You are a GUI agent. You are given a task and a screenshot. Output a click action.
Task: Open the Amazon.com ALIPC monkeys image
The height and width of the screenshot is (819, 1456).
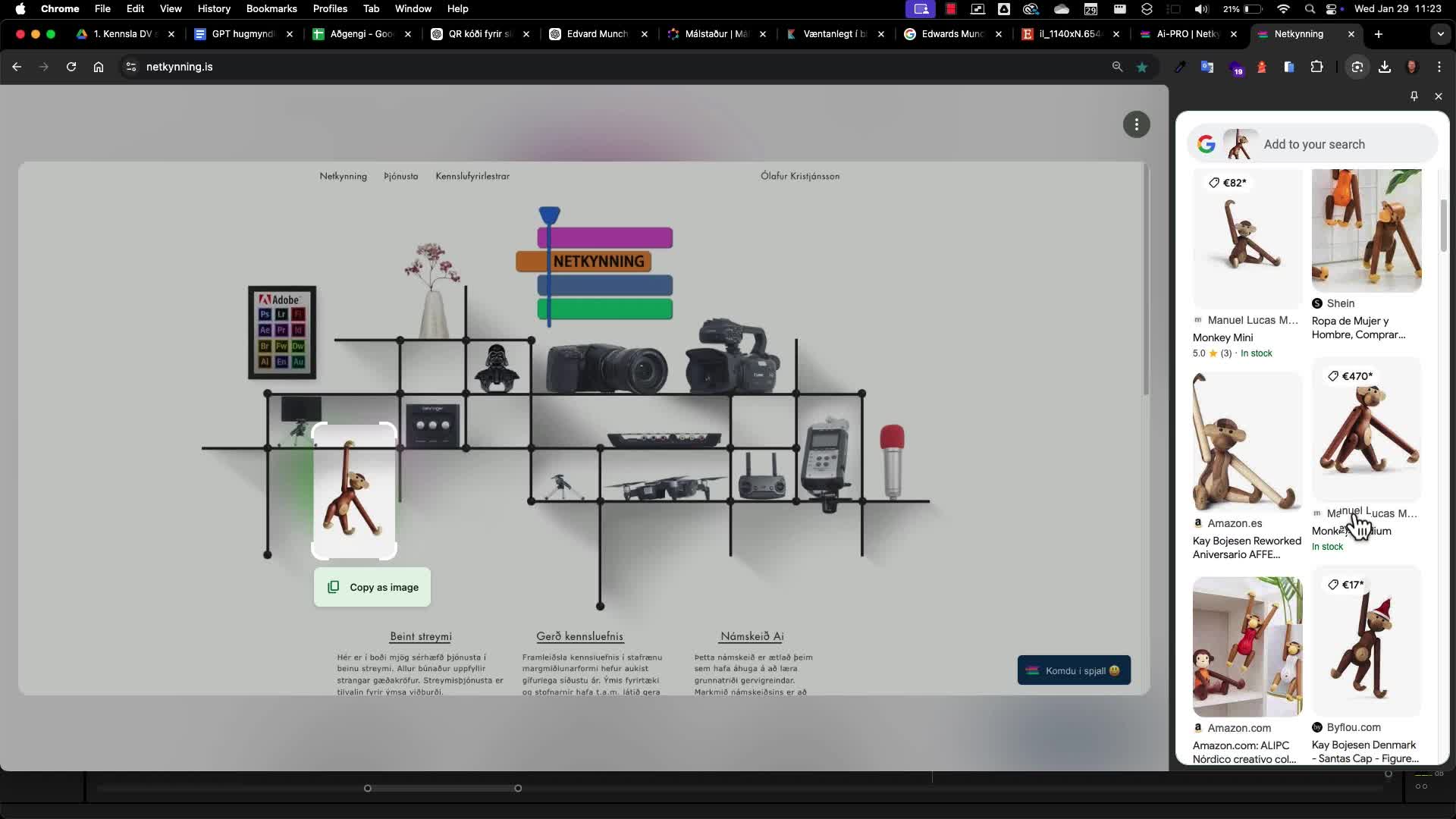[1247, 647]
